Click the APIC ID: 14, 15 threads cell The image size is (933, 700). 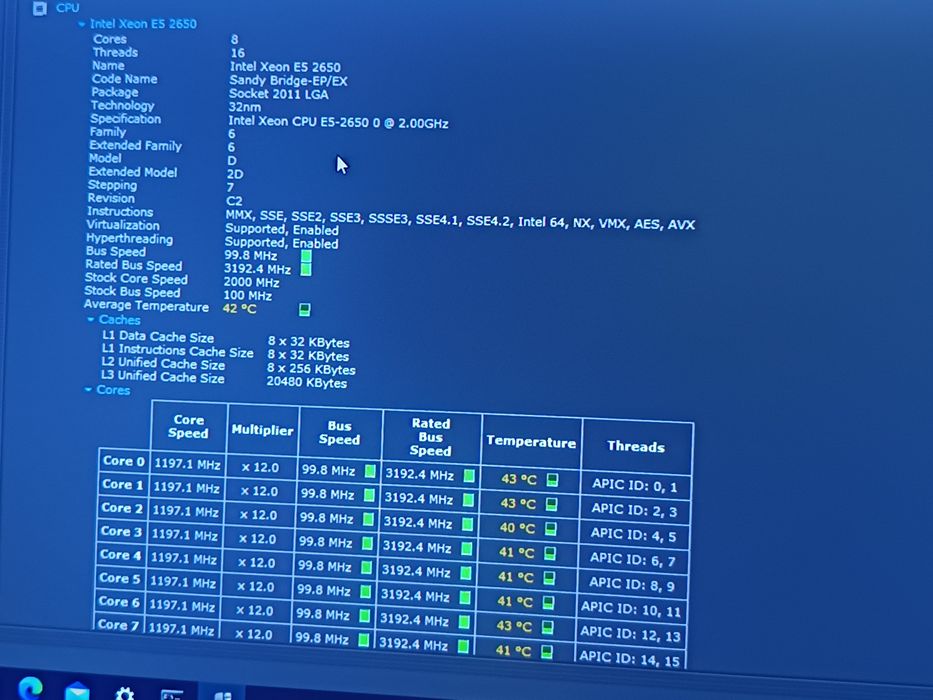click(x=629, y=659)
